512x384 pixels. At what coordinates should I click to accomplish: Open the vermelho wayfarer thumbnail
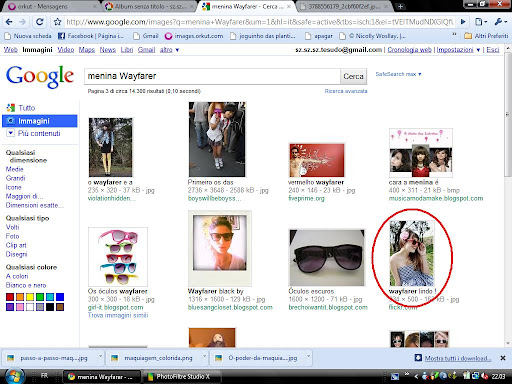coord(317,160)
